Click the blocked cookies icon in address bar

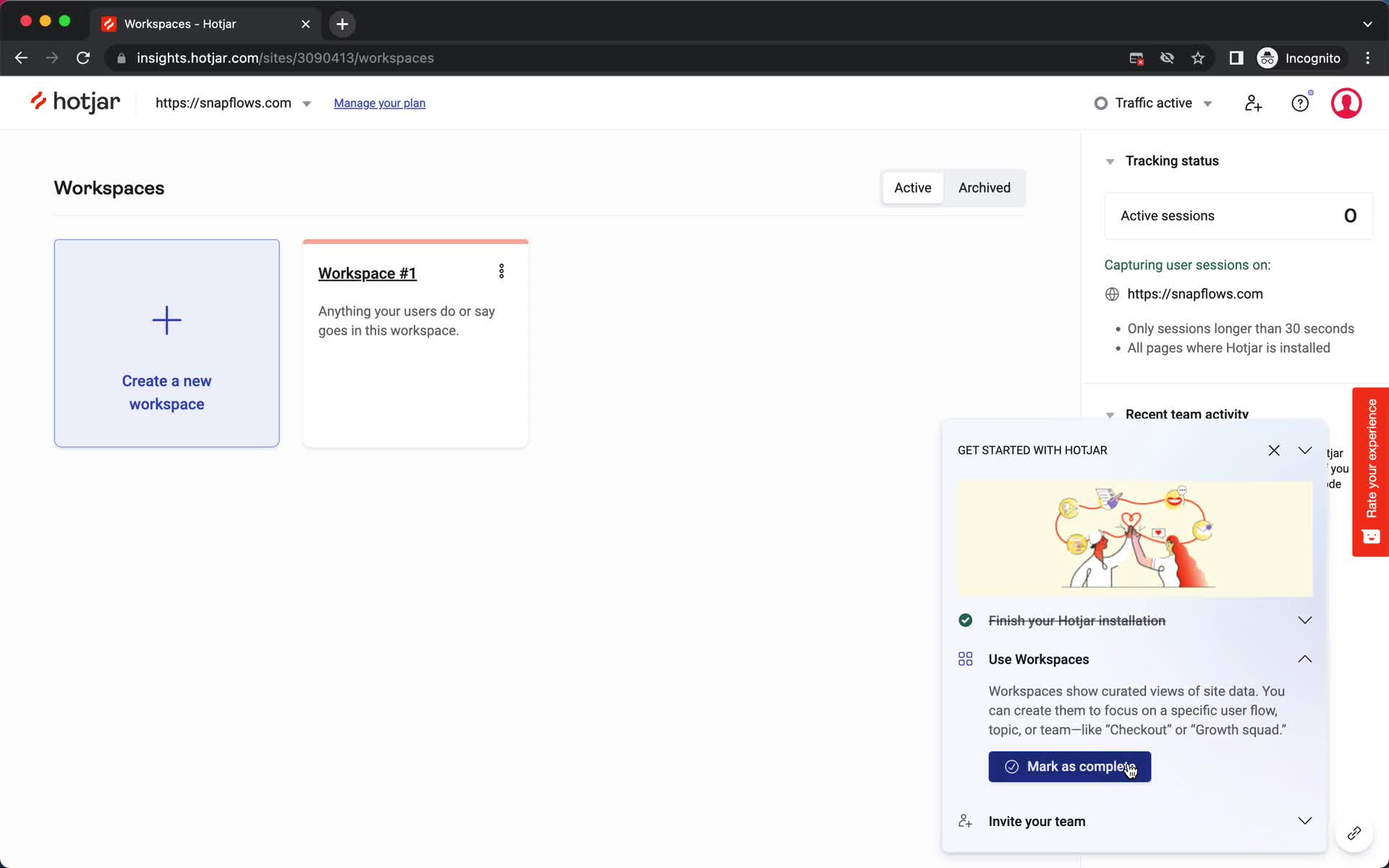pos(1137,58)
